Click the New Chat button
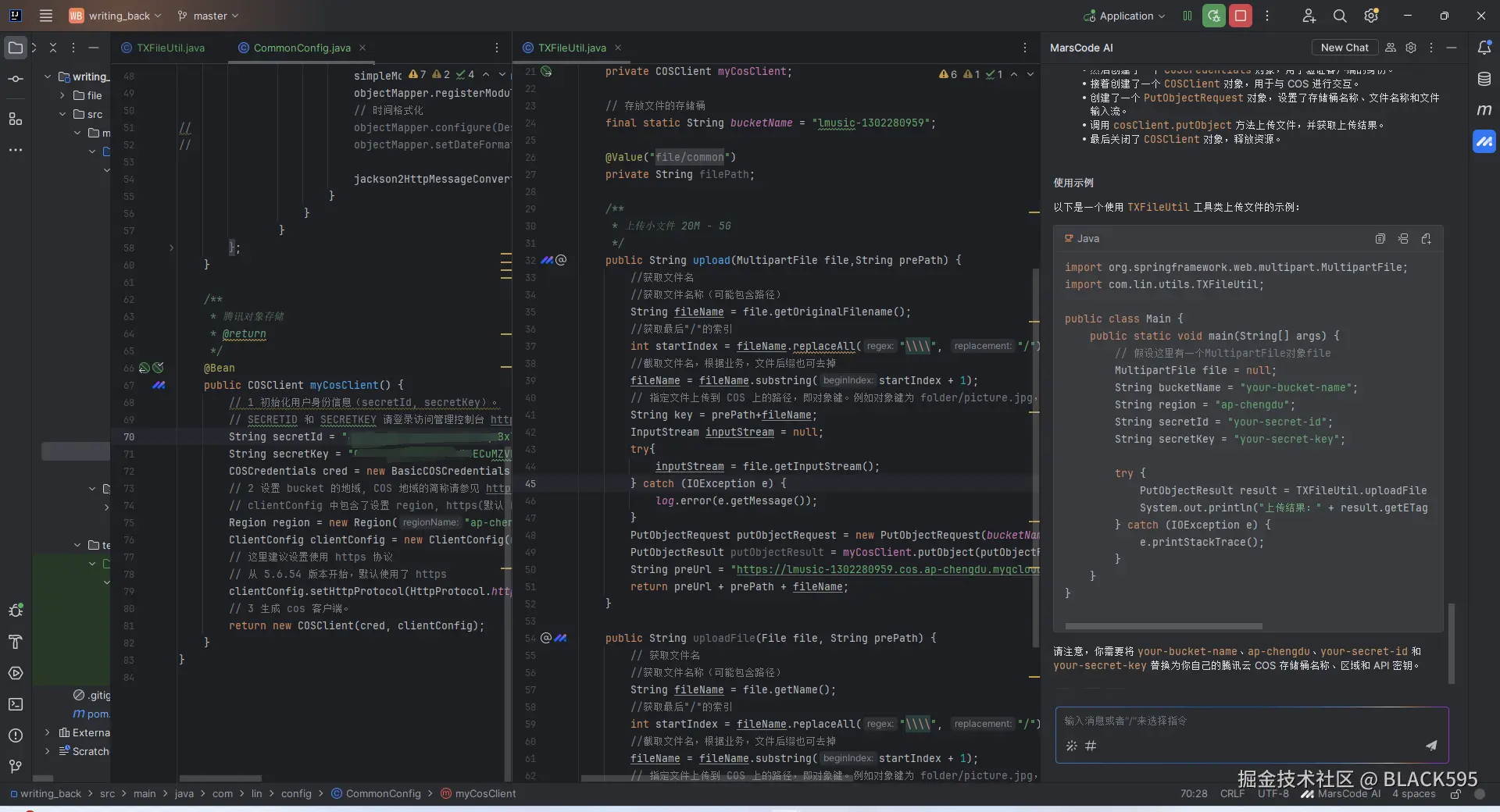This screenshot has width=1500, height=812. (x=1344, y=48)
